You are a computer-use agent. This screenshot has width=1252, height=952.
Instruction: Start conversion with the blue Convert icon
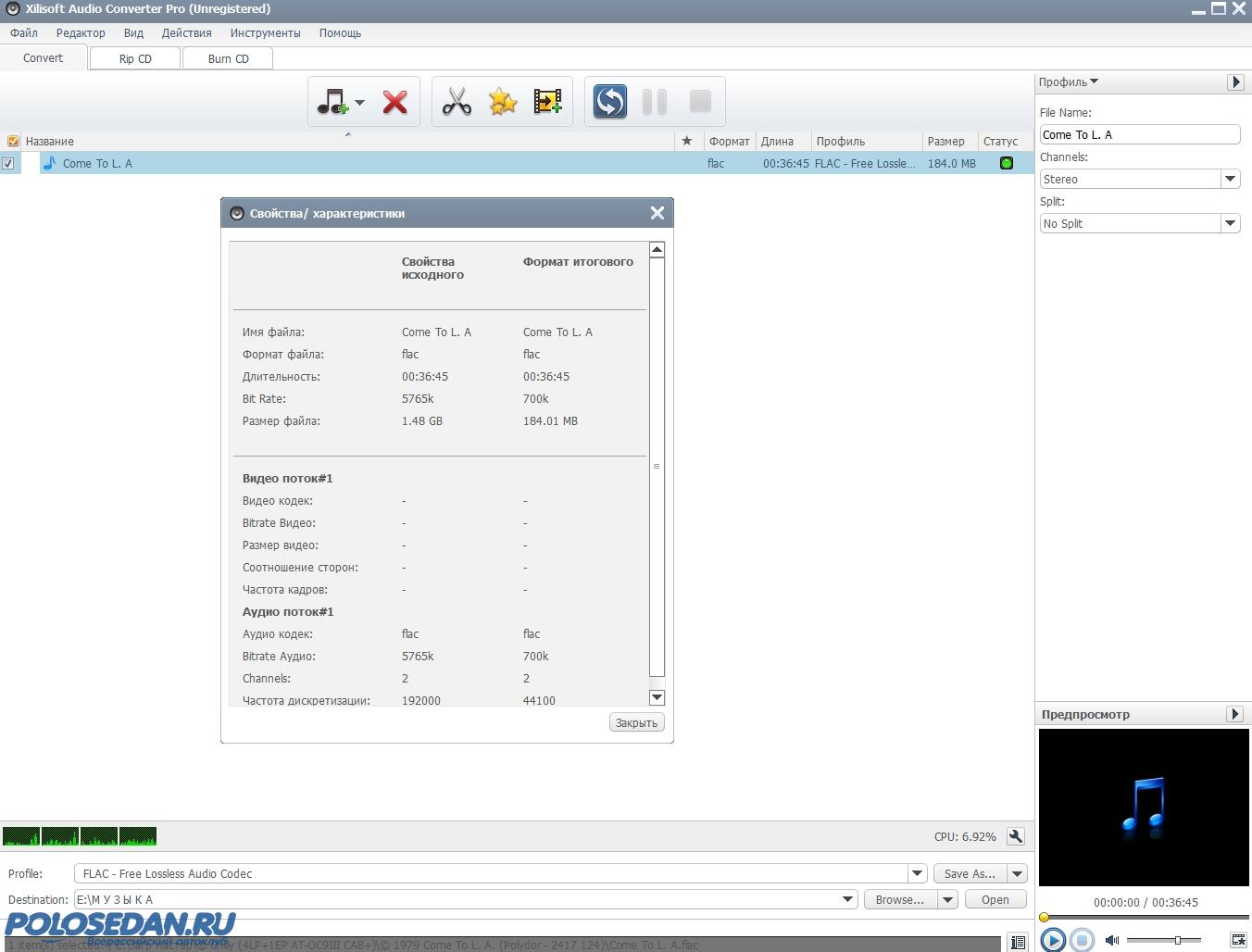tap(609, 102)
